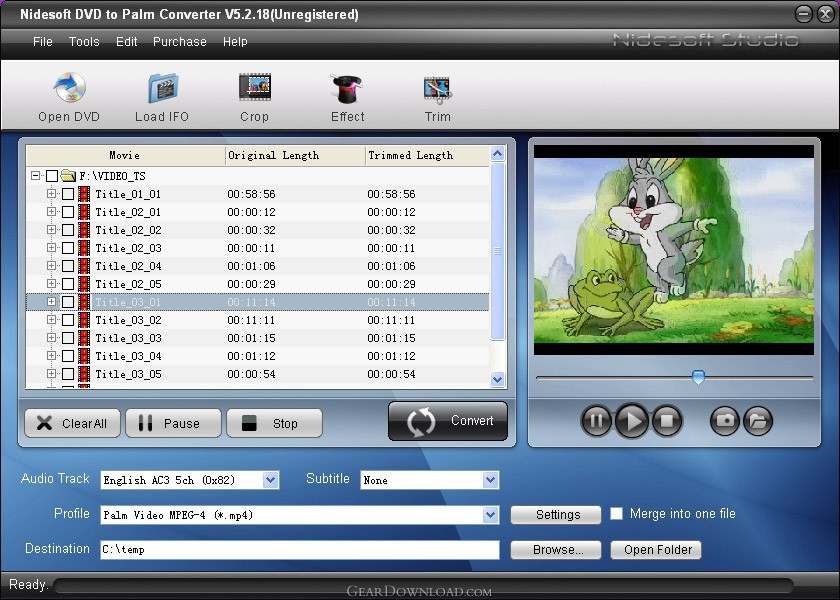Check the Title_01_01 checkbox
Screen dimensions: 840x600
pos(68,194)
